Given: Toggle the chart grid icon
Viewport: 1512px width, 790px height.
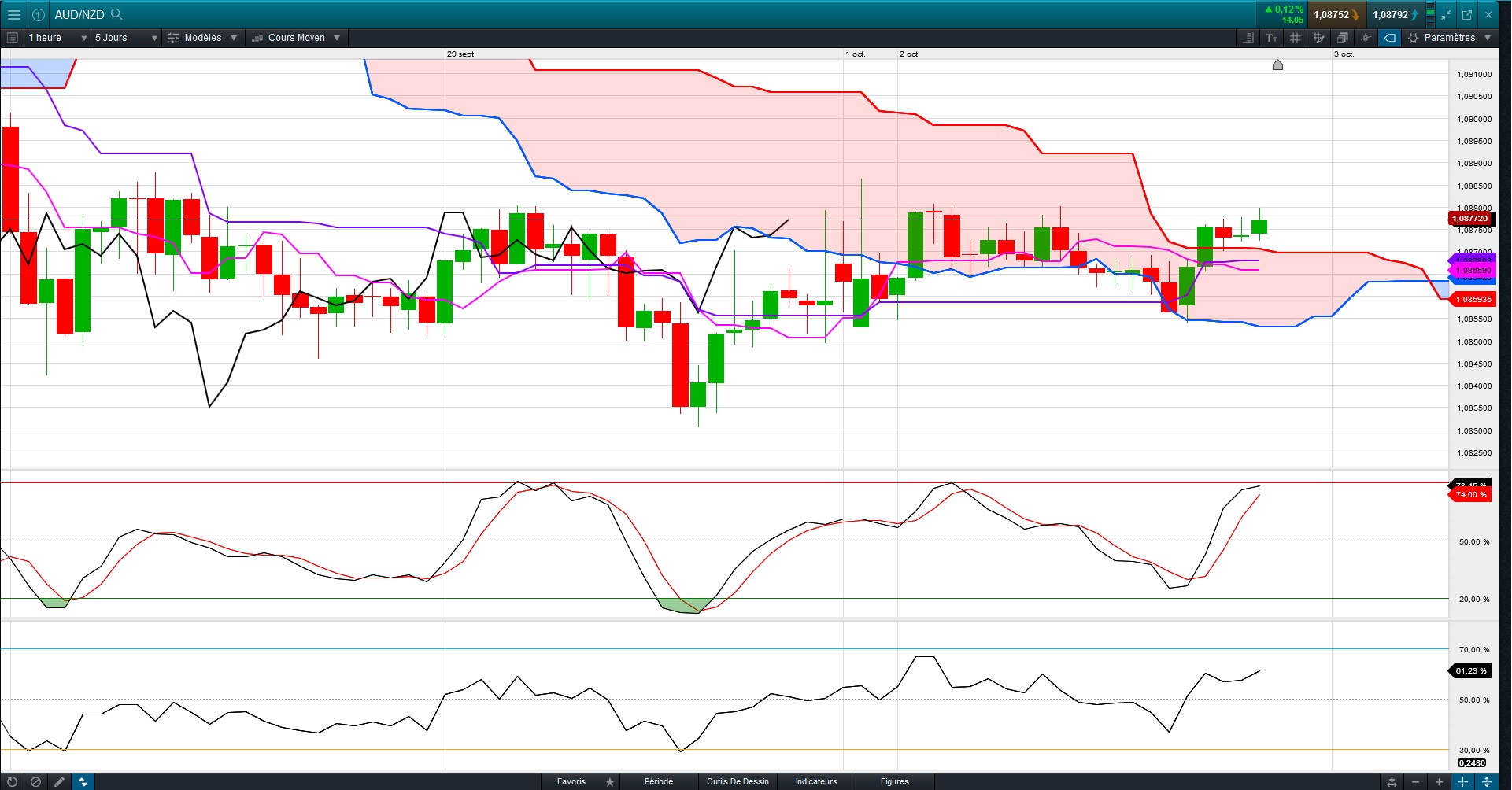Looking at the screenshot, I should click(1296, 38).
